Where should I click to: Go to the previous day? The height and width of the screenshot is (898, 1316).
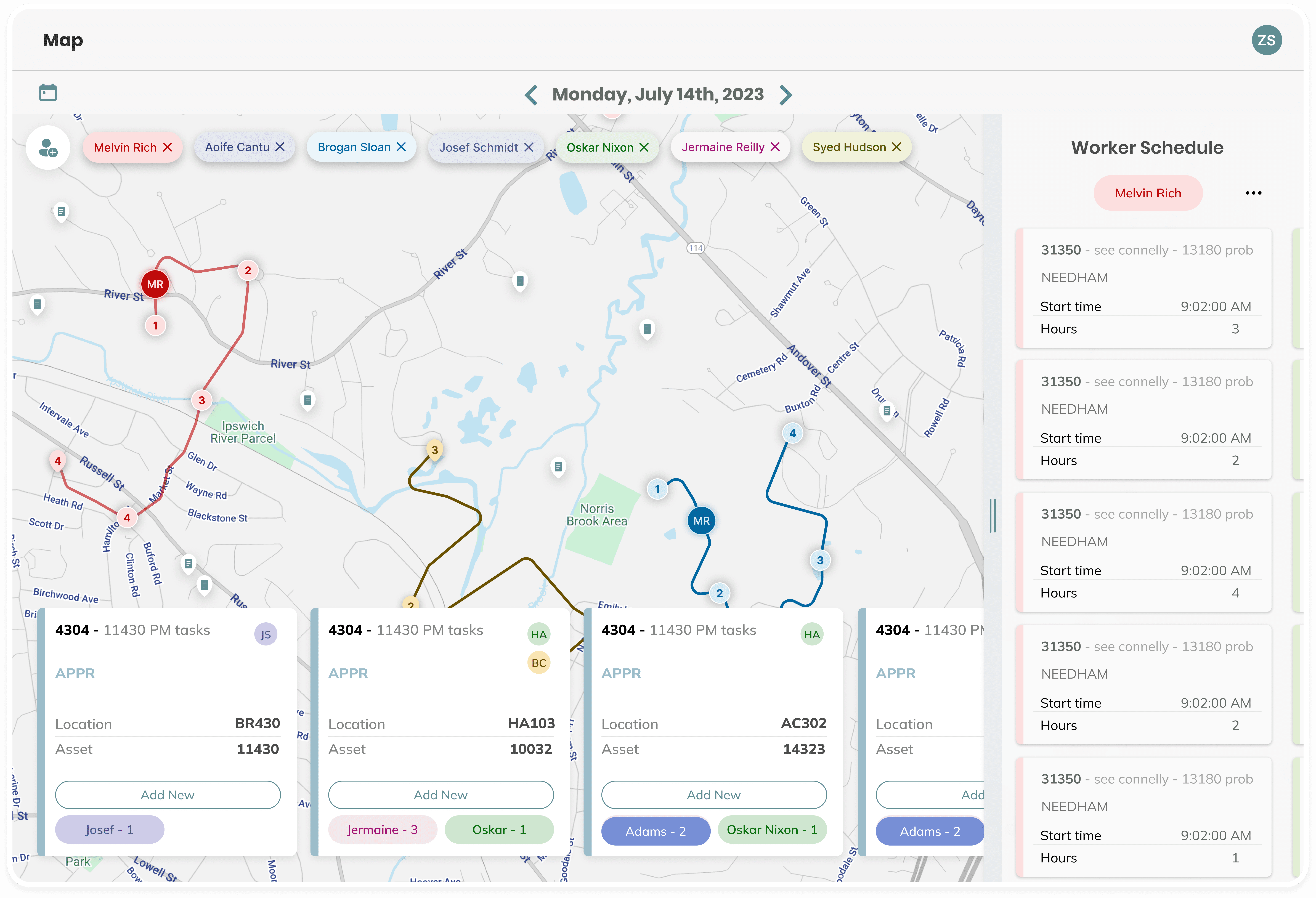[x=531, y=95]
